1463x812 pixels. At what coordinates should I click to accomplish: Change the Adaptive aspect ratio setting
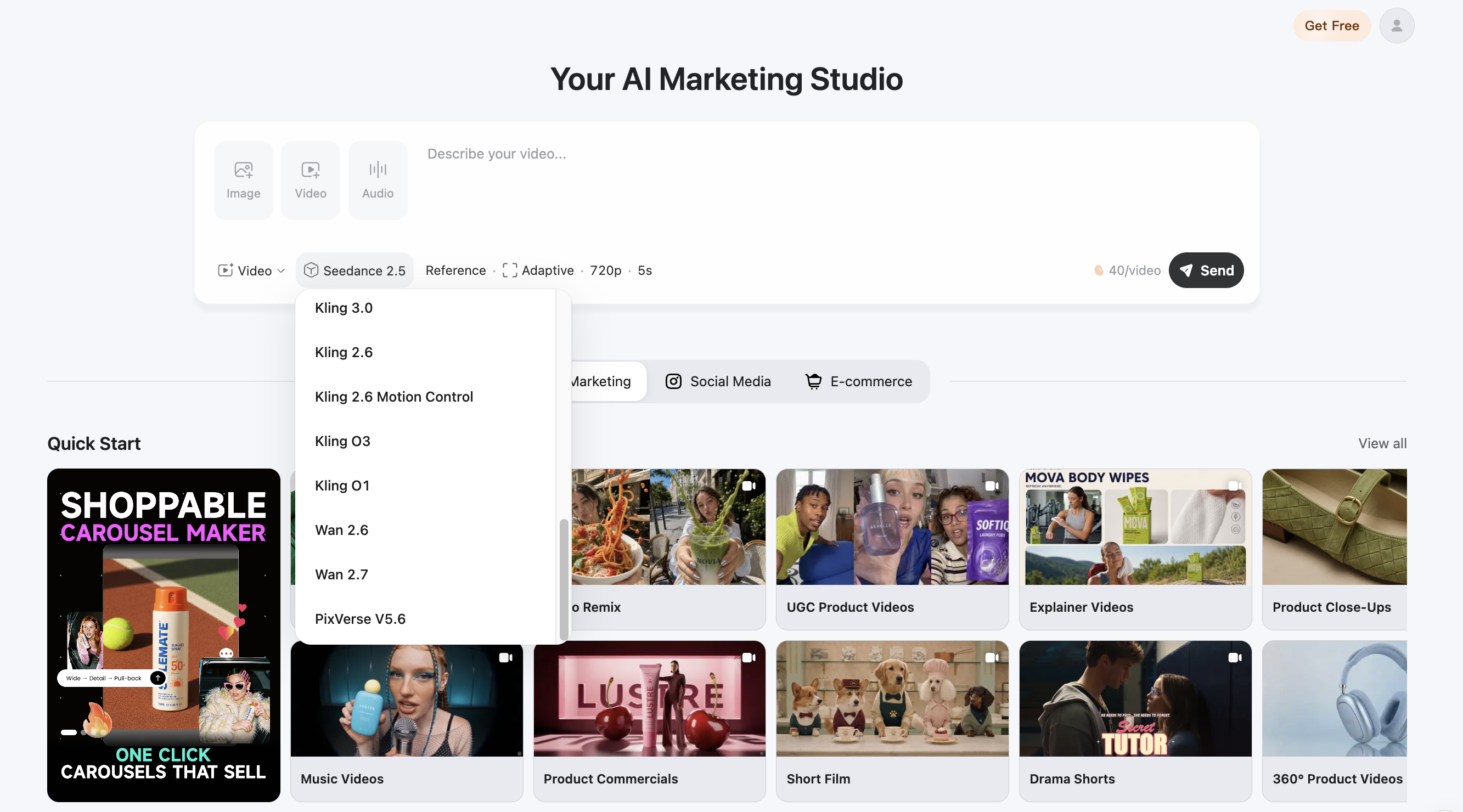tap(538, 270)
